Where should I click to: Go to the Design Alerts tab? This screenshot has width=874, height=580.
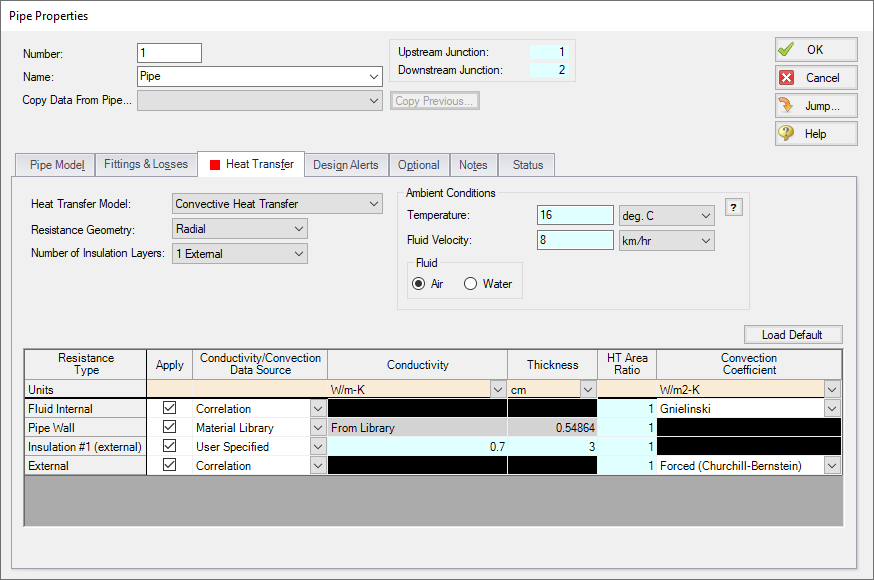[345, 165]
